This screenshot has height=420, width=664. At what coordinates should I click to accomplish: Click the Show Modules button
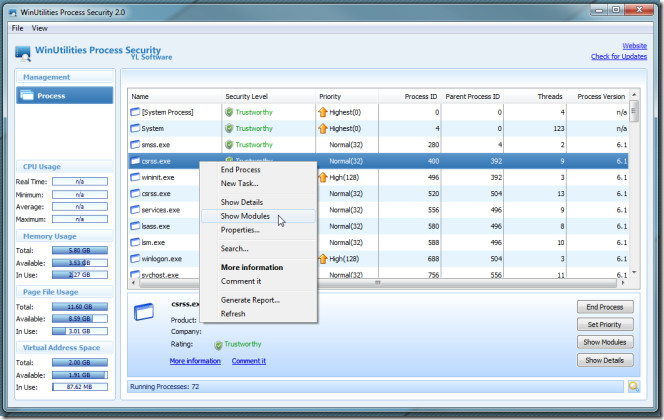[605, 342]
